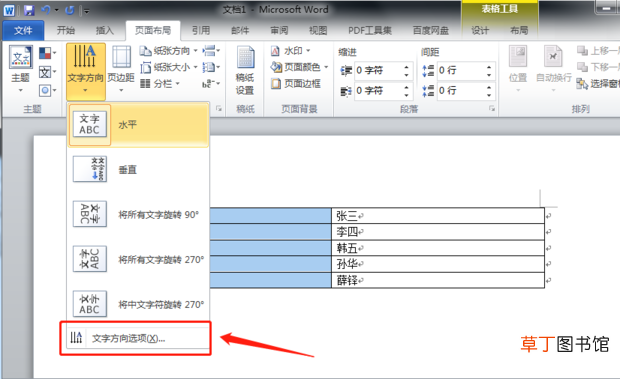
Task: Increase spacing before using stepper arrow
Action: (x=489, y=67)
